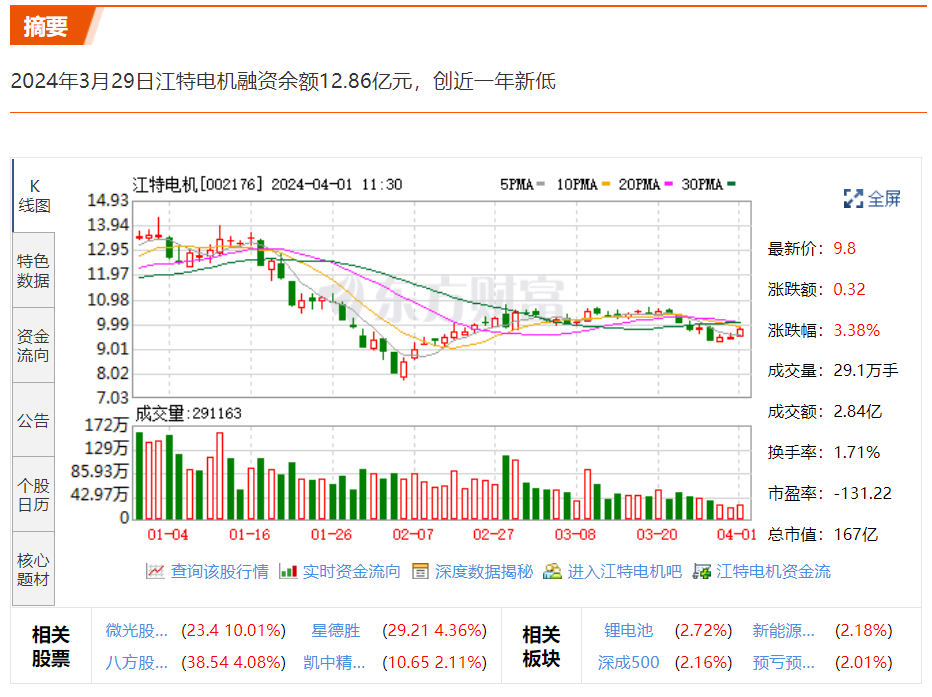Click the 14.93 price axis label
The image size is (932, 697).
tap(108, 201)
